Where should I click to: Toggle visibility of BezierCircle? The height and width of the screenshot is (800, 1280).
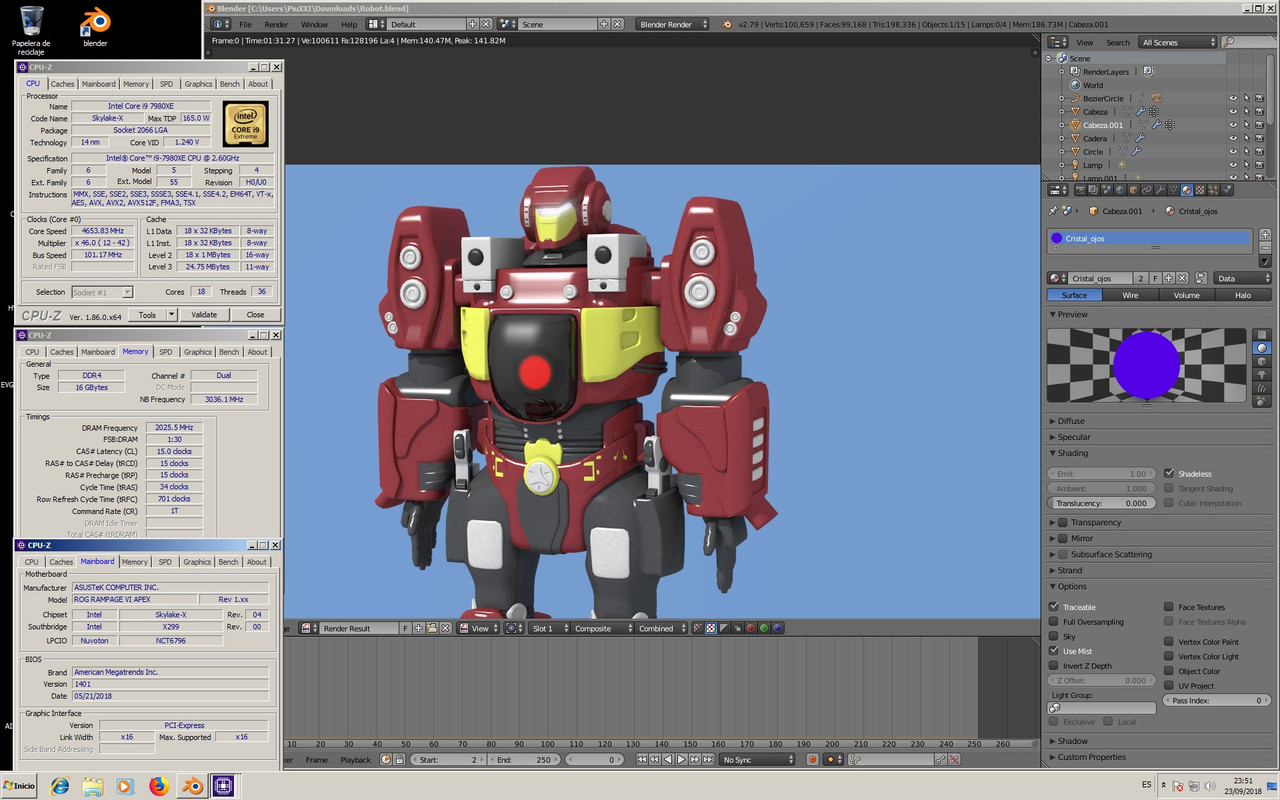coord(1233,98)
